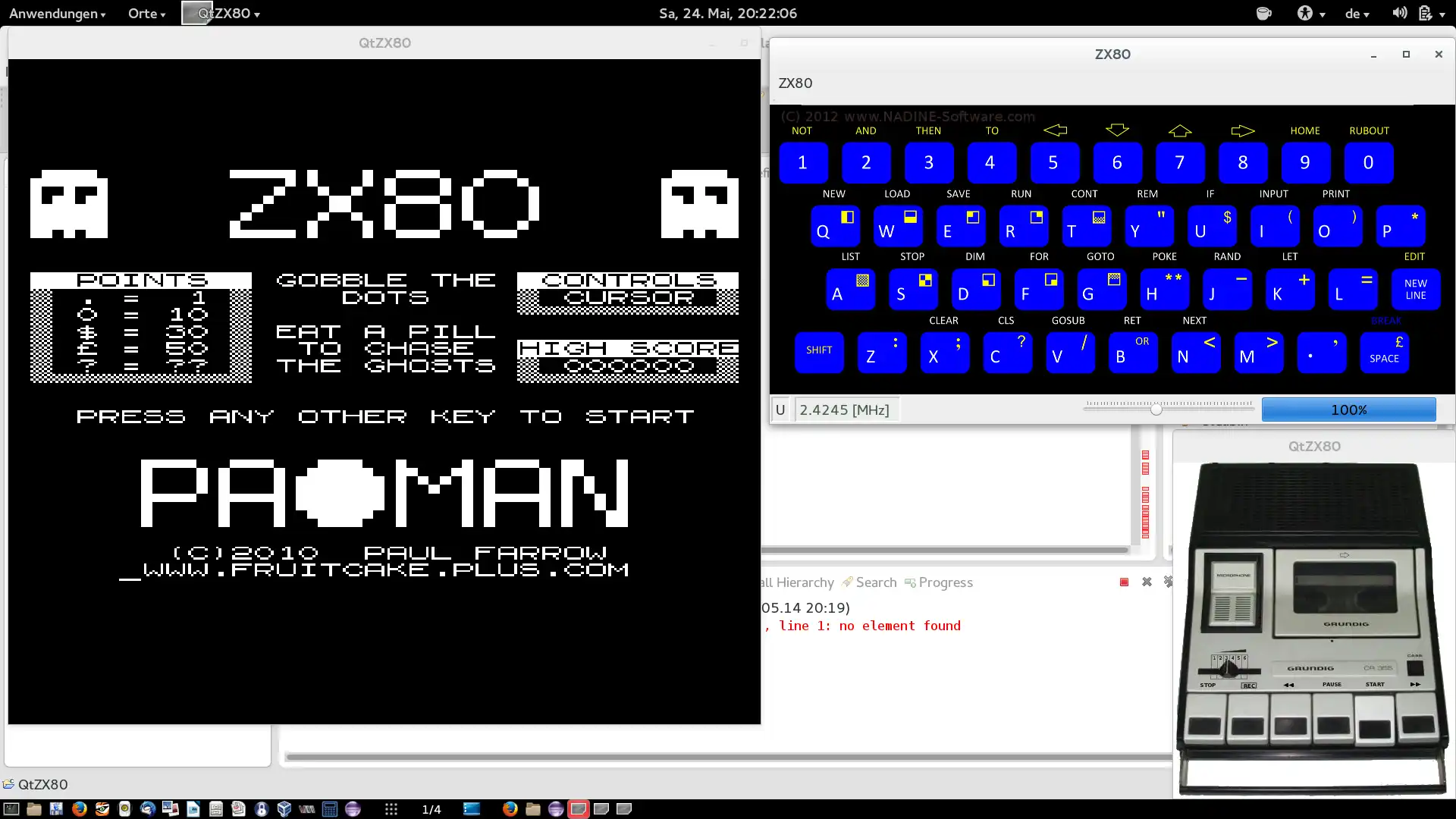Open the Anwendungen menu
This screenshot has height=819, width=1456.
57,14
